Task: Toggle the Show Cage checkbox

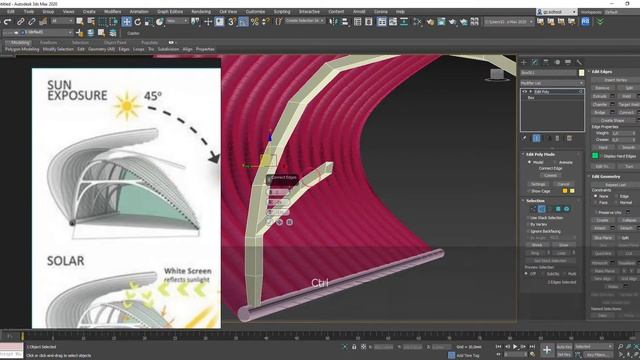Action: tap(529, 191)
